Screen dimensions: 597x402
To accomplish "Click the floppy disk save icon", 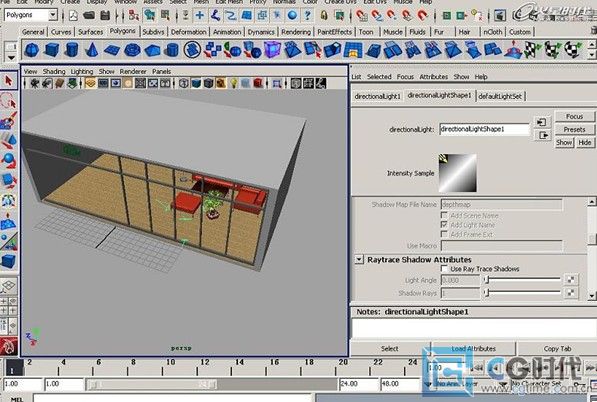I will coord(105,15).
